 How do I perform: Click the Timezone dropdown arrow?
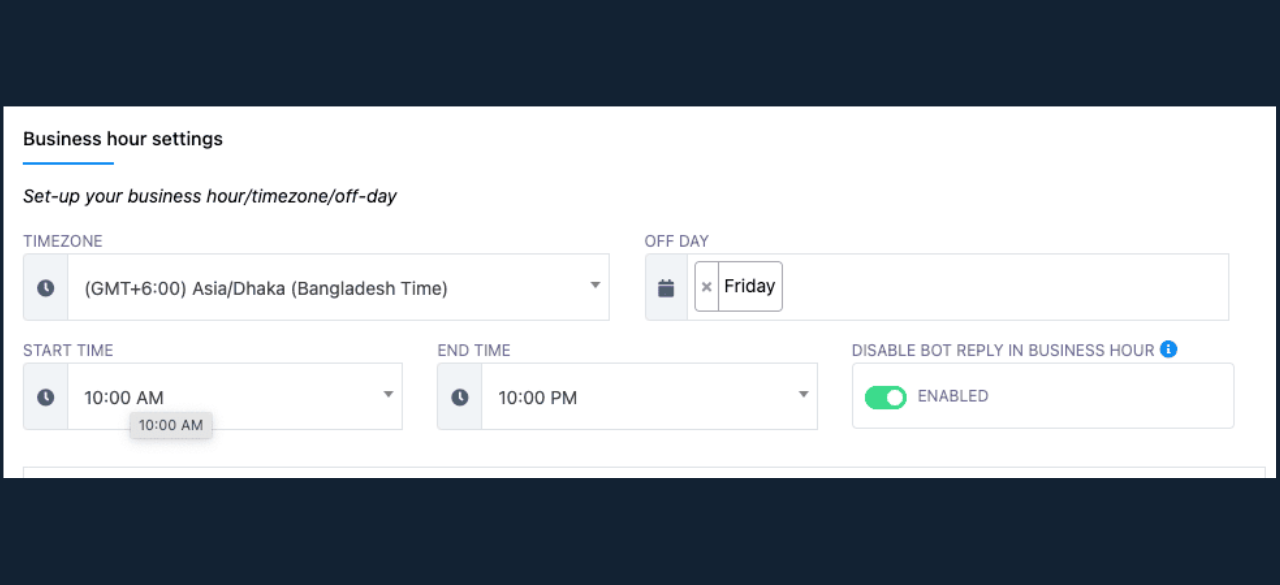tap(595, 286)
